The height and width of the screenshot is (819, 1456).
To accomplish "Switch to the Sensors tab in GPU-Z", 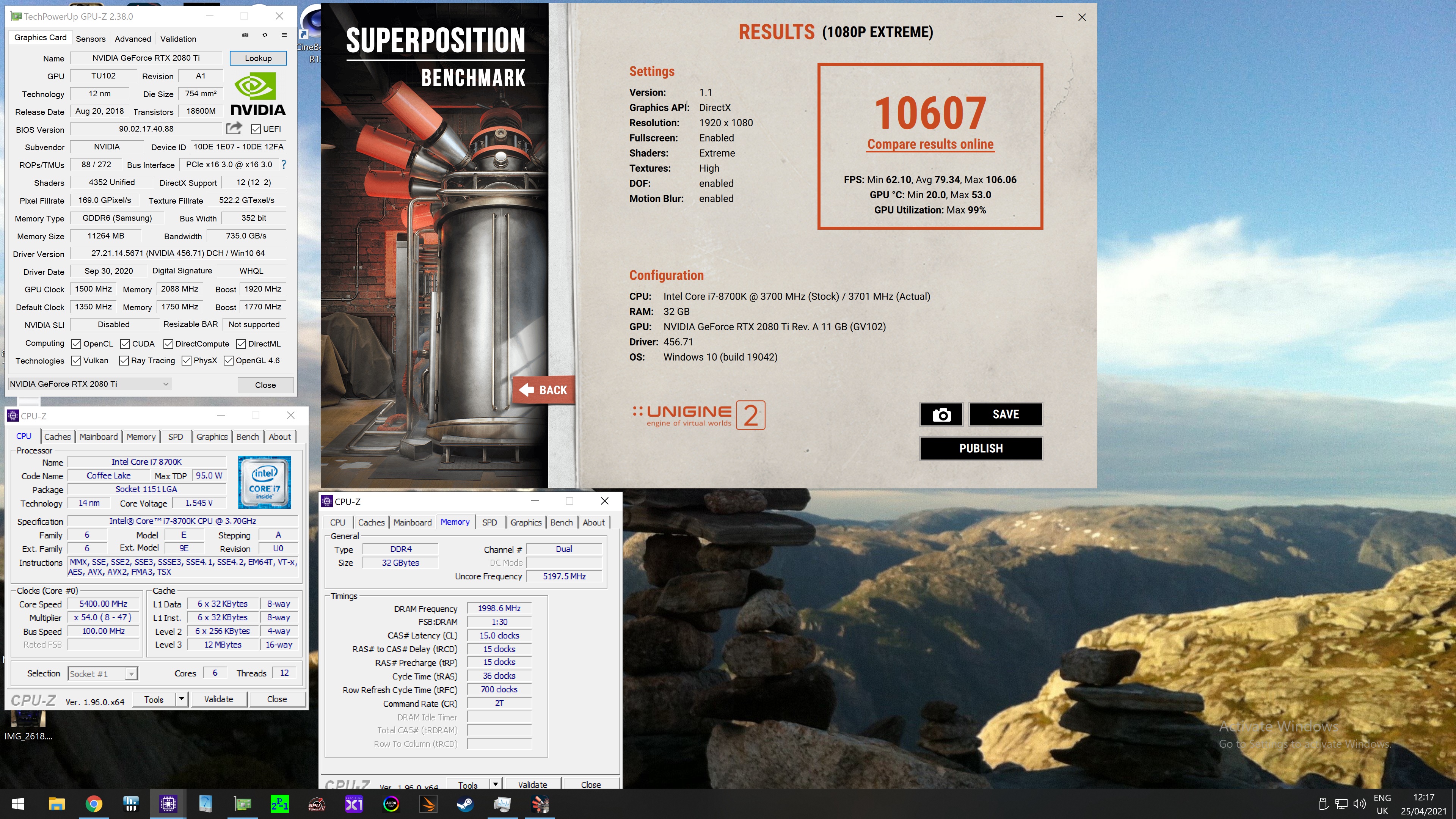I will (91, 38).
